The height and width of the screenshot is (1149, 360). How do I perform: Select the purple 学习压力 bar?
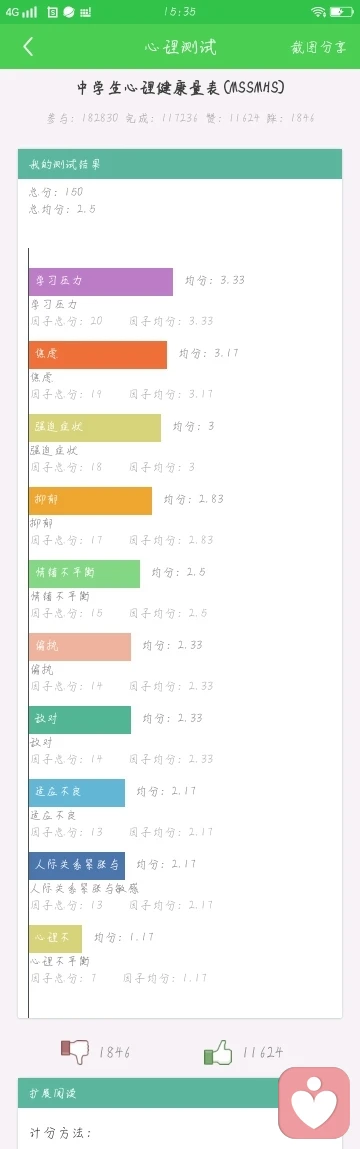[101, 281]
